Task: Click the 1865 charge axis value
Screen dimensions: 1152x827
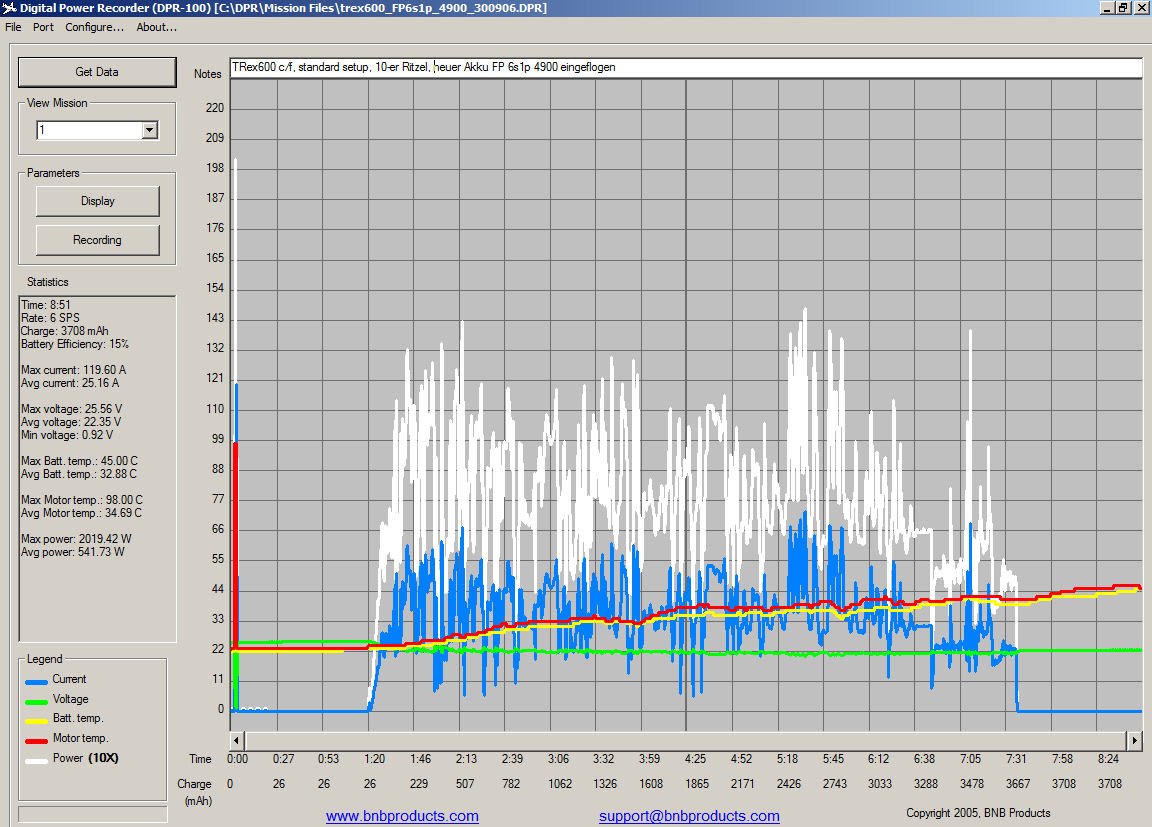Action: [x=697, y=784]
